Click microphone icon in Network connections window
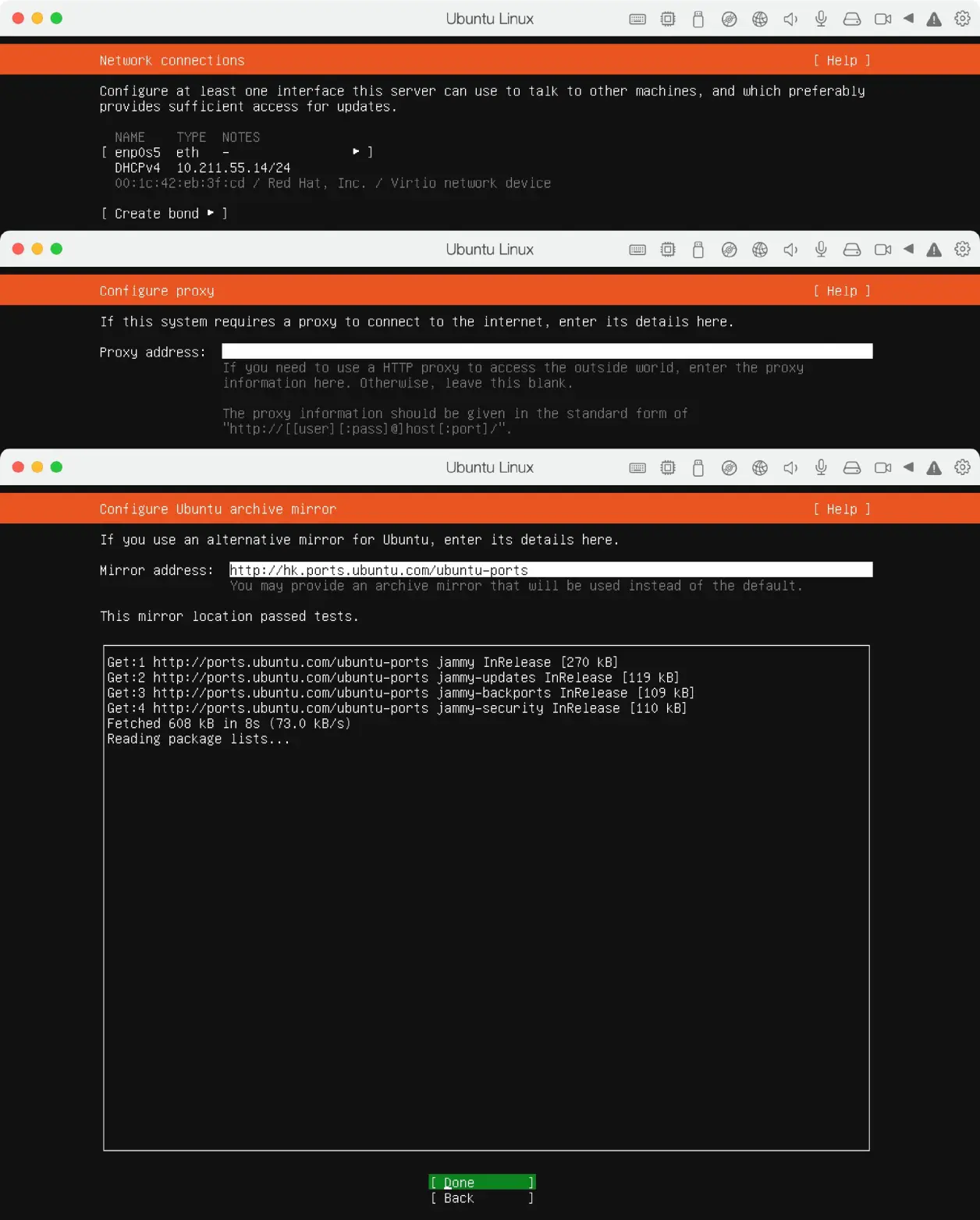The width and height of the screenshot is (980, 1220). (x=821, y=20)
